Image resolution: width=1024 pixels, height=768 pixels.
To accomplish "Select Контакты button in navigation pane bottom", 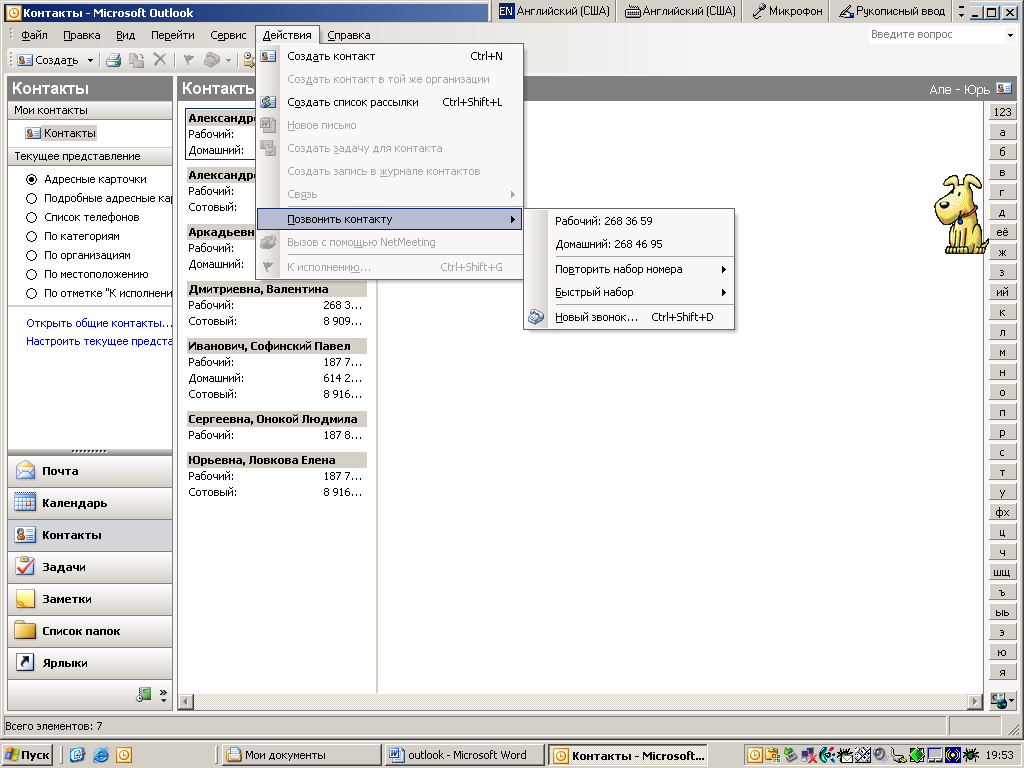I will (x=90, y=535).
